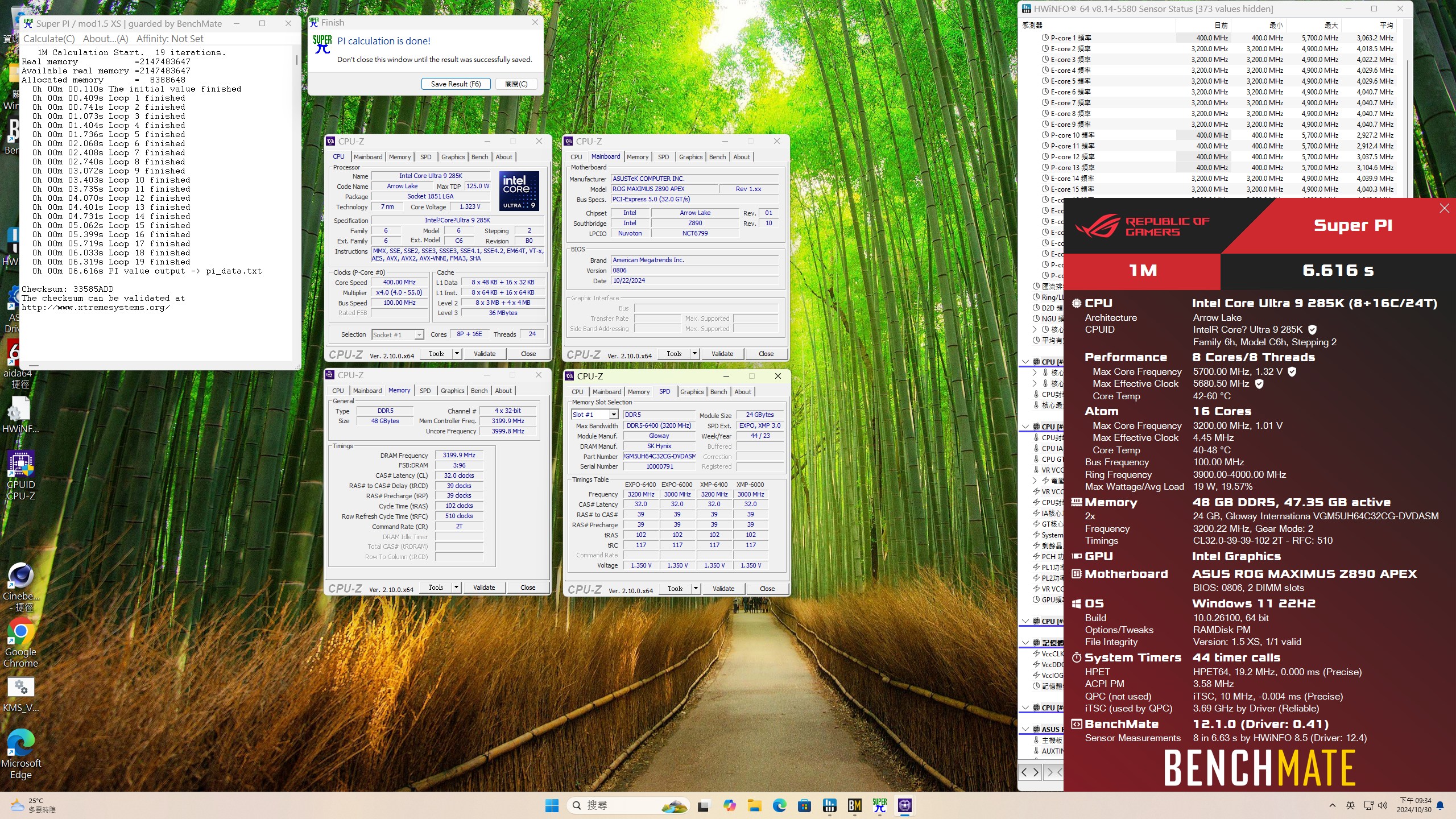The image size is (1456, 819).
Task: Click the clock icon beside P-core 1 頻率
Action: click(x=1045, y=38)
